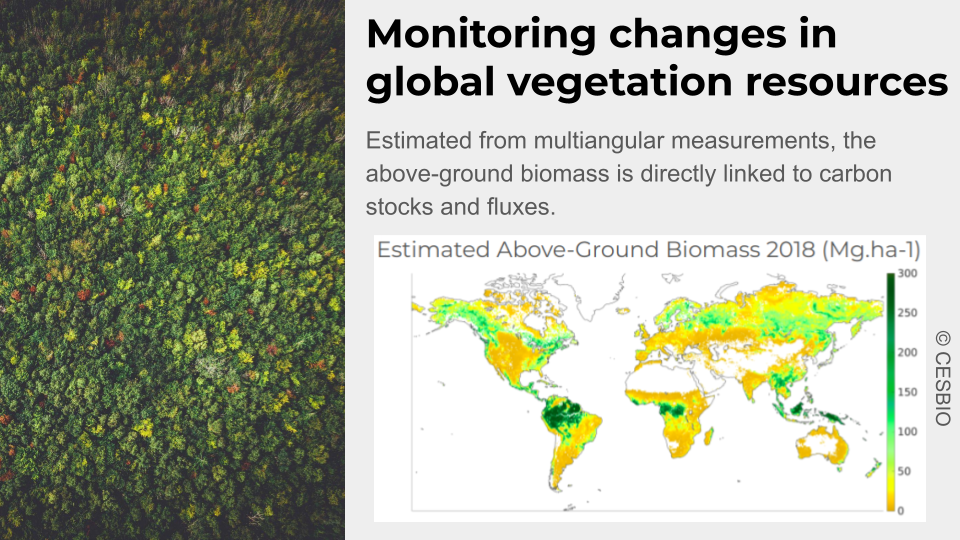Click Australia on the biomass map
The image size is (960, 540).
822,444
